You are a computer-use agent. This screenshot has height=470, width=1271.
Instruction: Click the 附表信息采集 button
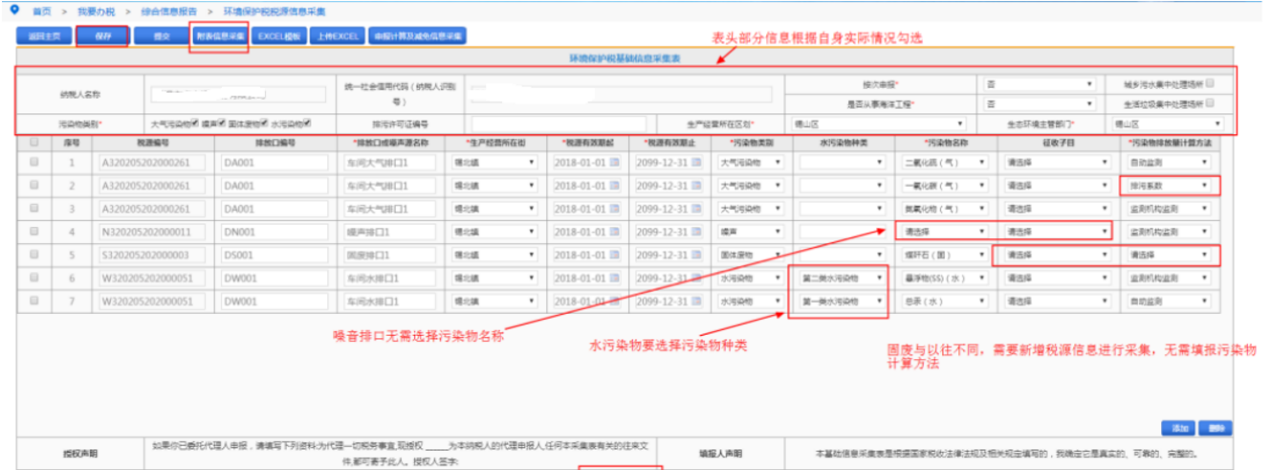(x=218, y=36)
